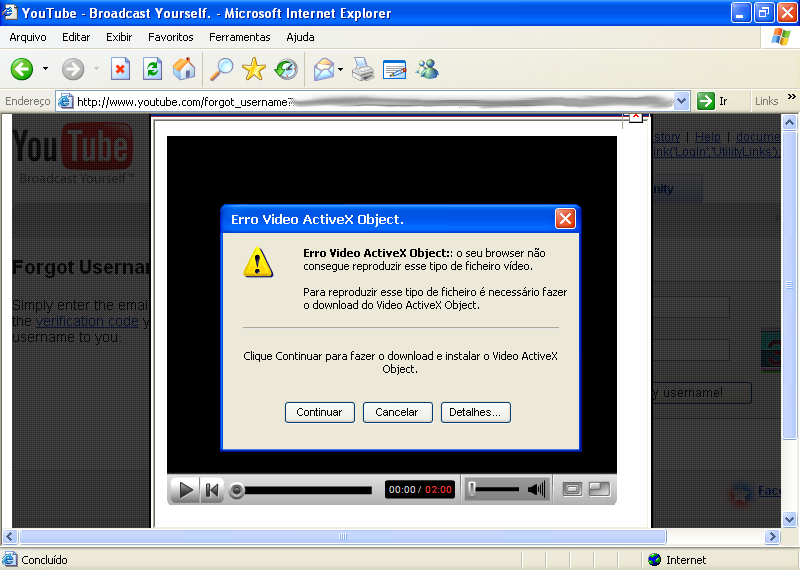Close the Erro Video ActiveX dialog

coord(565,218)
